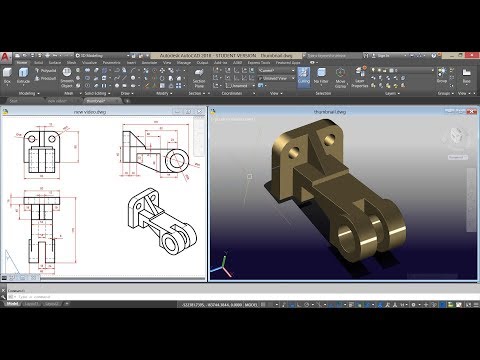Open the 3D Modeling workspace dropdown
The image size is (480, 360).
pos(102,56)
